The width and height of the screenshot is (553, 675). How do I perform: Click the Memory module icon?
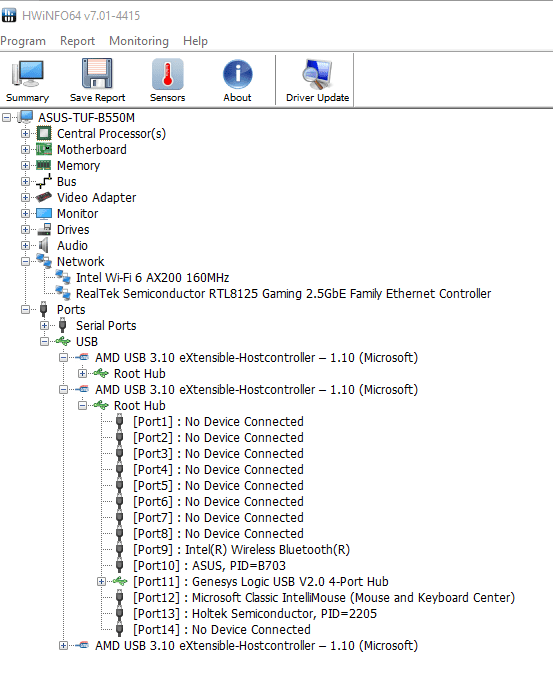[x=43, y=165]
